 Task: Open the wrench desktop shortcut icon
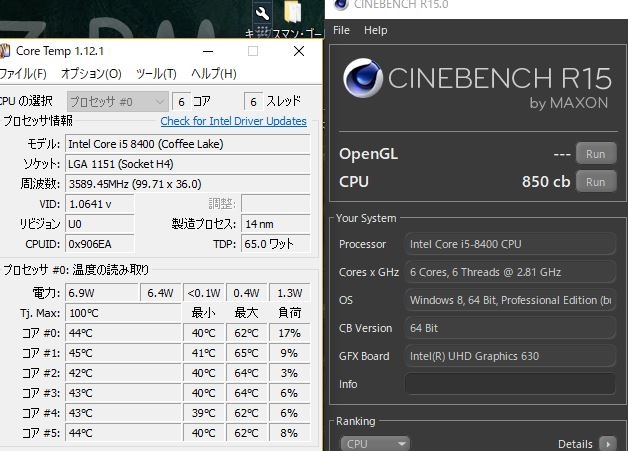coord(263,13)
